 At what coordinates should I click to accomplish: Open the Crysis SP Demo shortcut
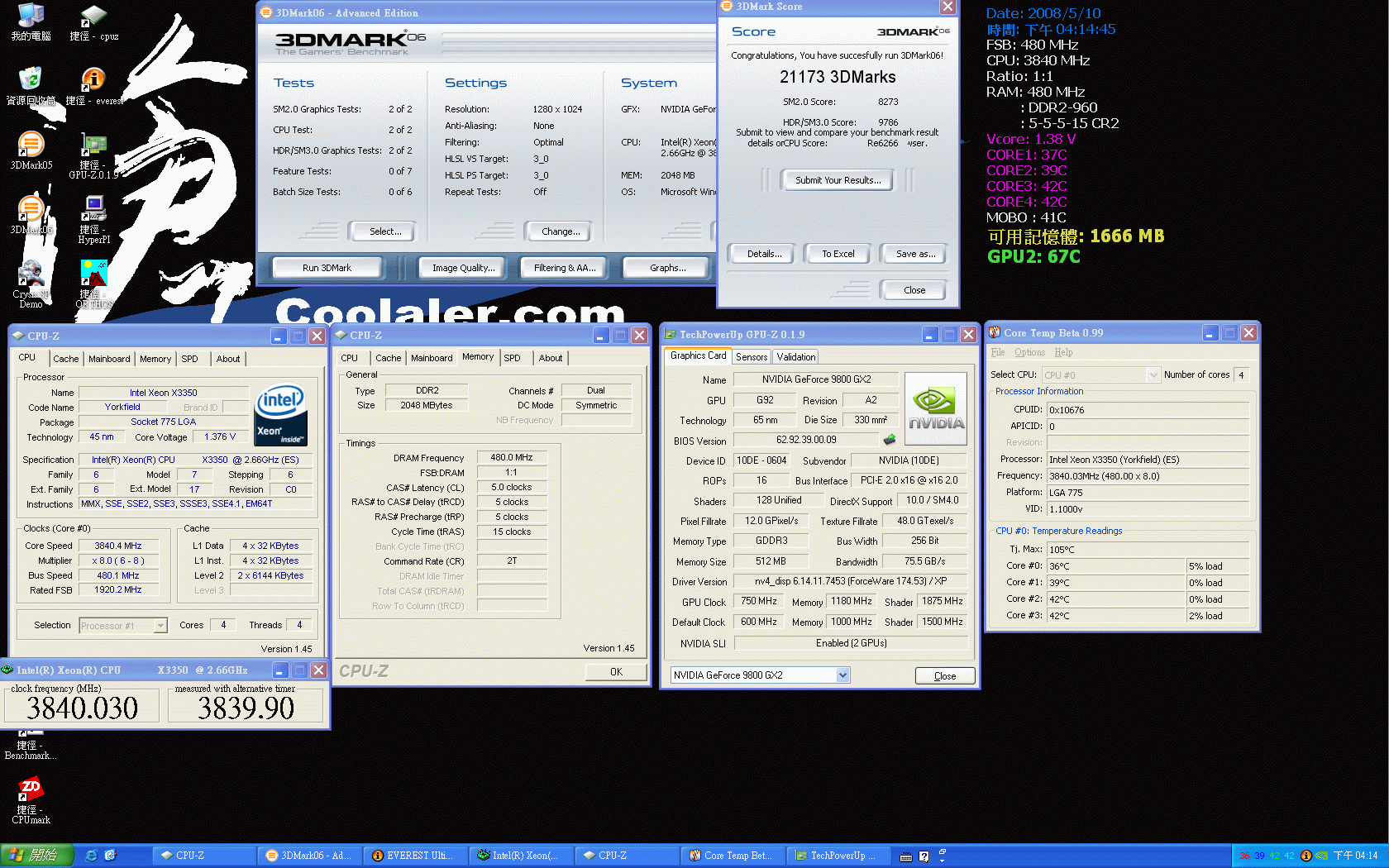pos(31,284)
